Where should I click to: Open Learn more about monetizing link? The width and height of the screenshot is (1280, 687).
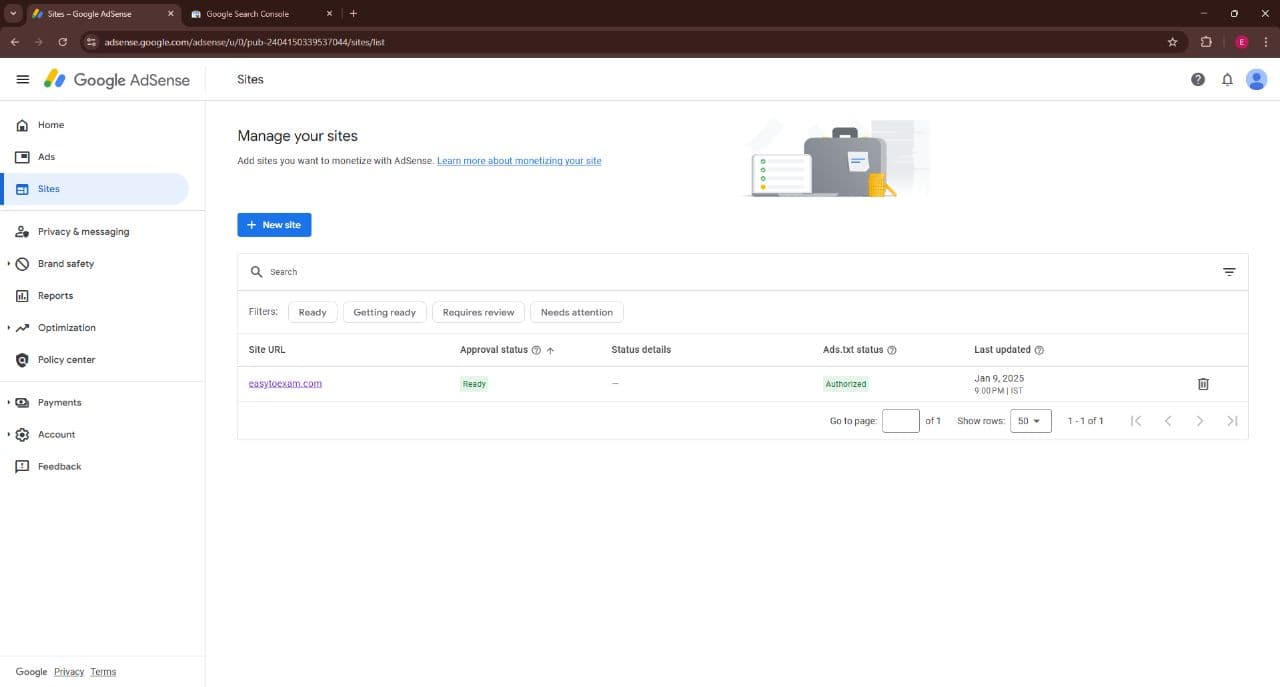click(x=519, y=161)
